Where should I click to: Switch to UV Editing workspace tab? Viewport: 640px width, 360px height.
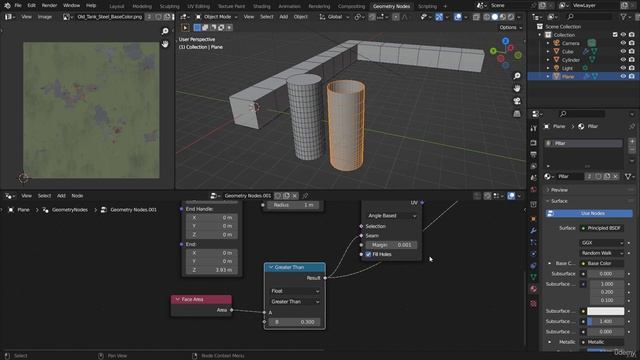198,6
